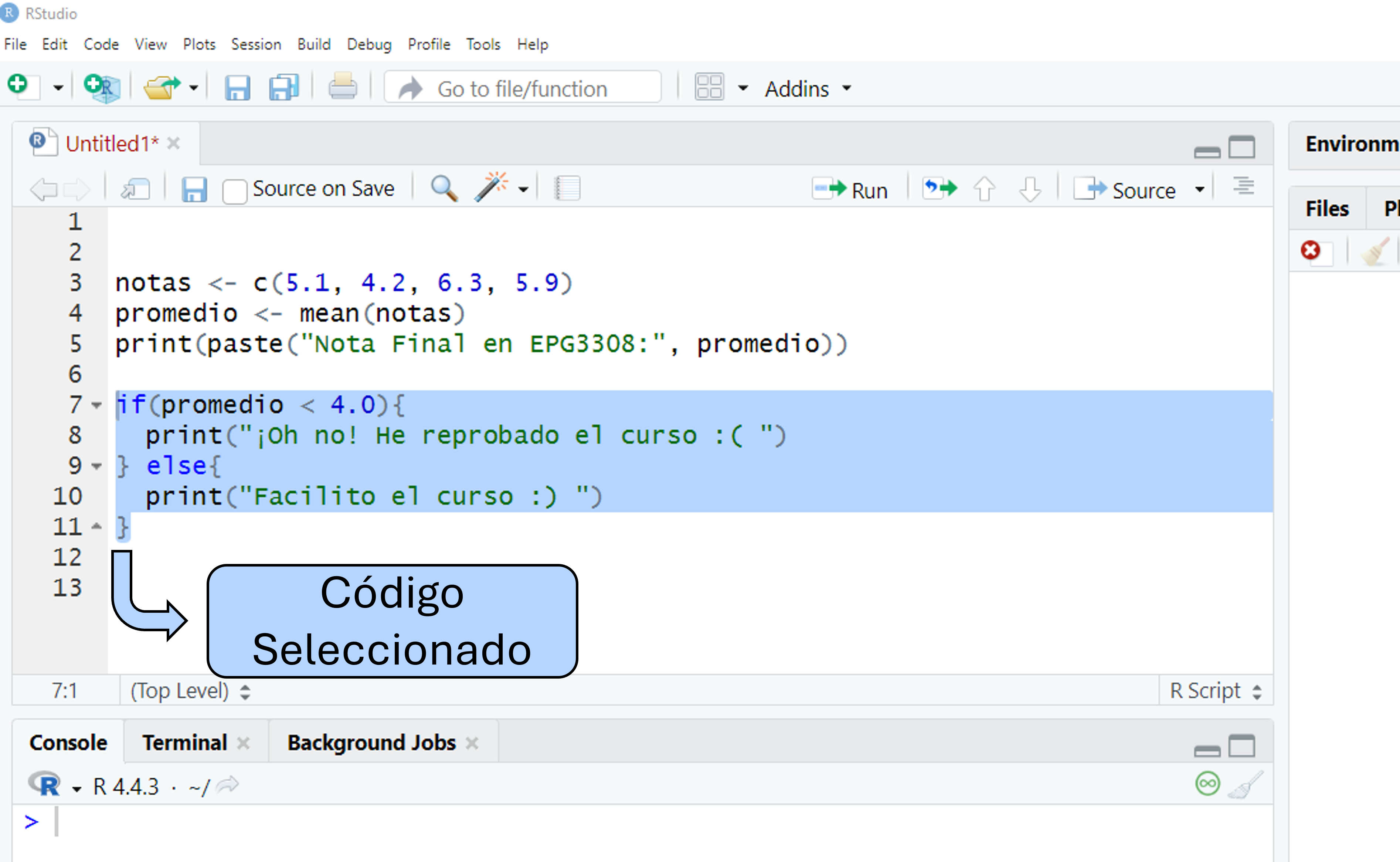Click the Save all open documents icon
Viewport: 1400px width, 862px height.
(283, 88)
